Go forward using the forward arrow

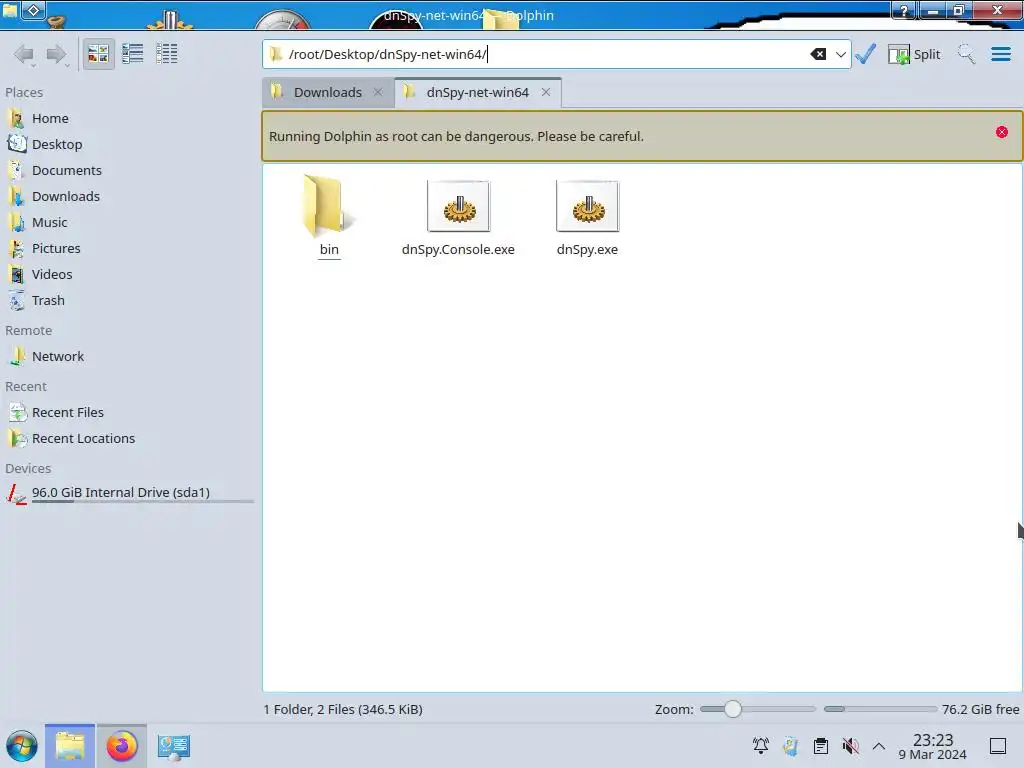[x=57, y=54]
